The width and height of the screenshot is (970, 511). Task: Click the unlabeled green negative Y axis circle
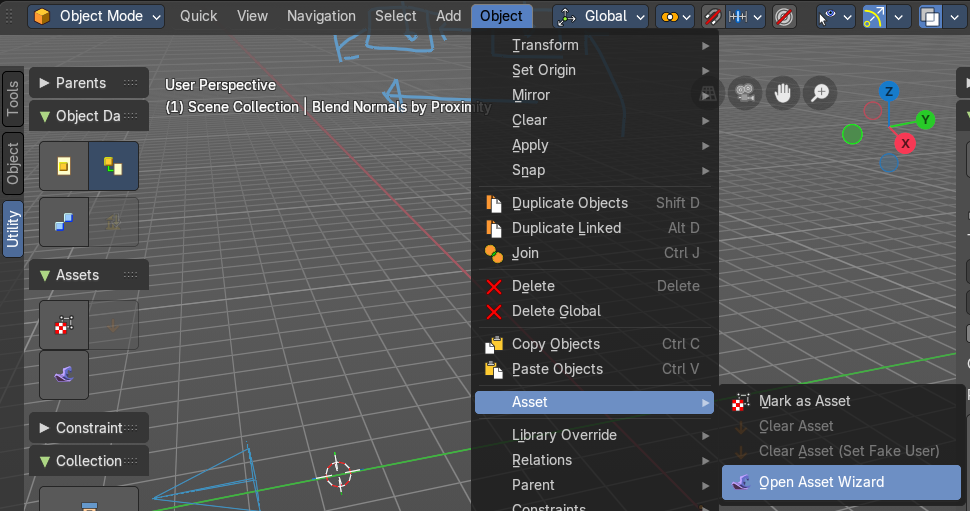pos(852,134)
